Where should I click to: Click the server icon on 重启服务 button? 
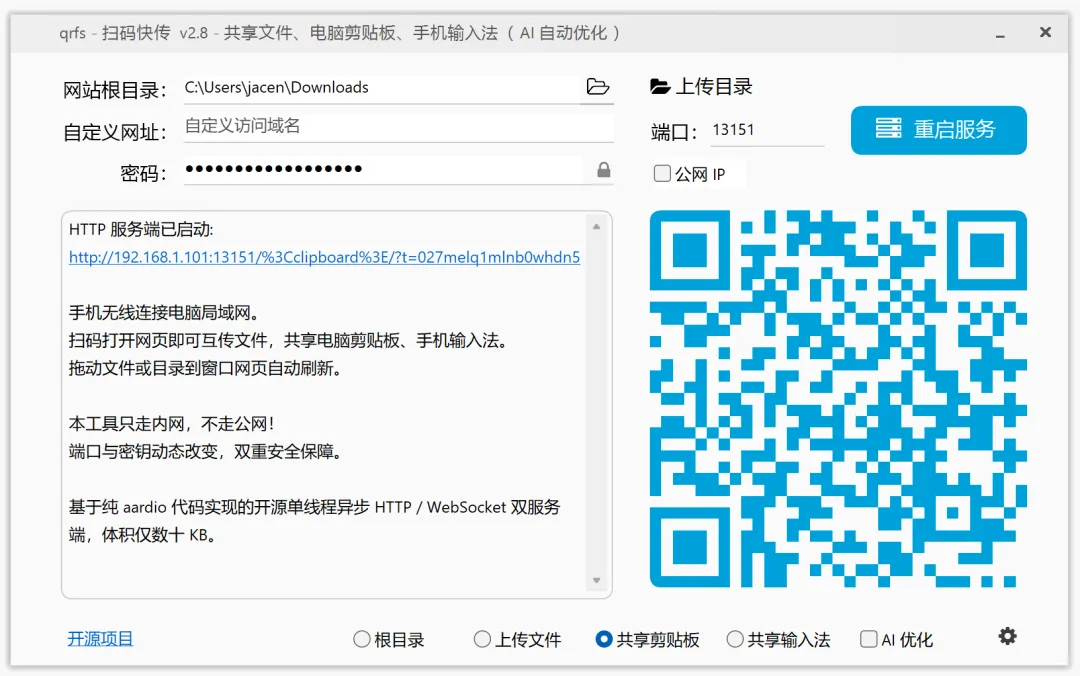888,128
